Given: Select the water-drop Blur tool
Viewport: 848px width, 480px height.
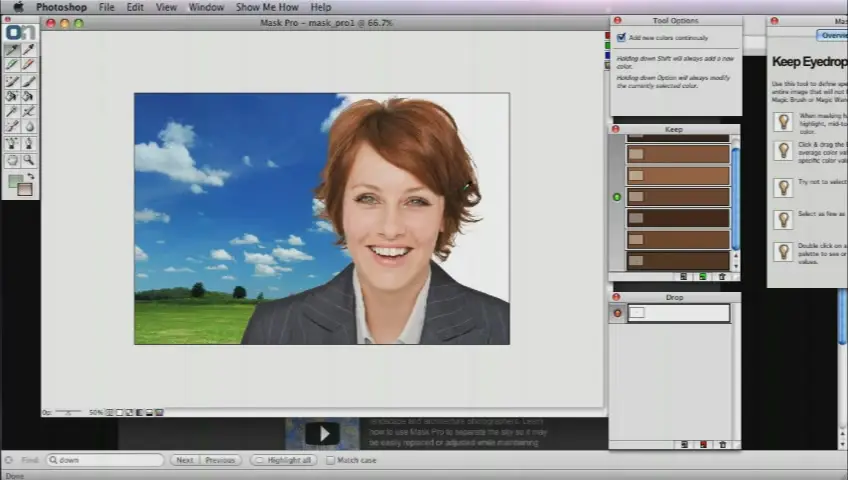Looking at the screenshot, I should (x=29, y=126).
